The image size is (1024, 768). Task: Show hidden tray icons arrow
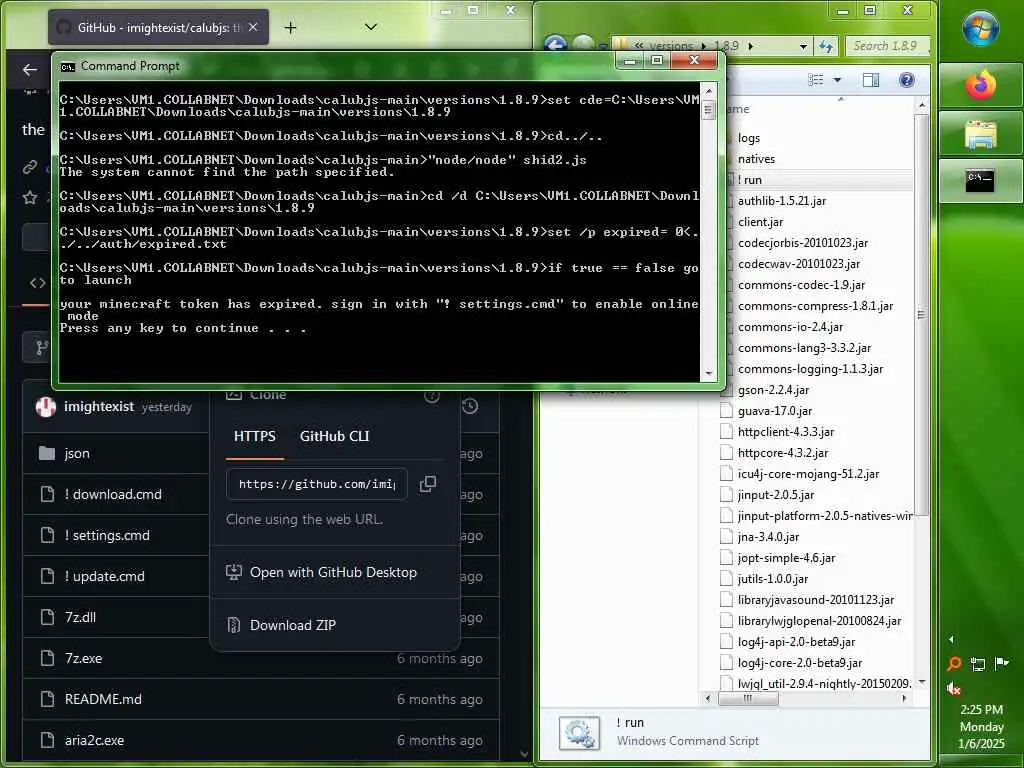[x=952, y=639]
